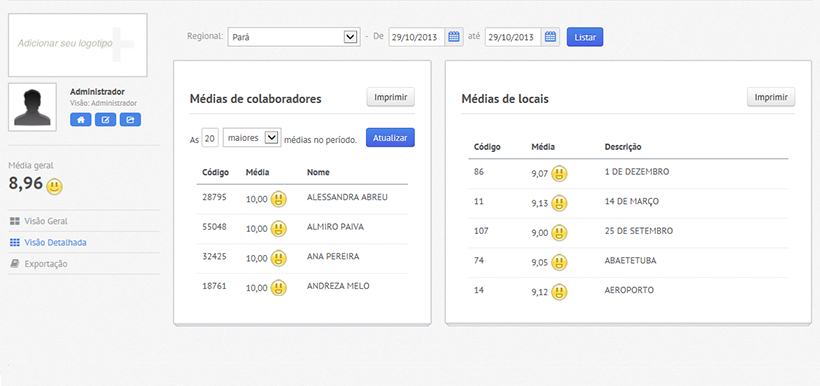Click collaborator code 28795

pyautogui.click(x=214, y=197)
